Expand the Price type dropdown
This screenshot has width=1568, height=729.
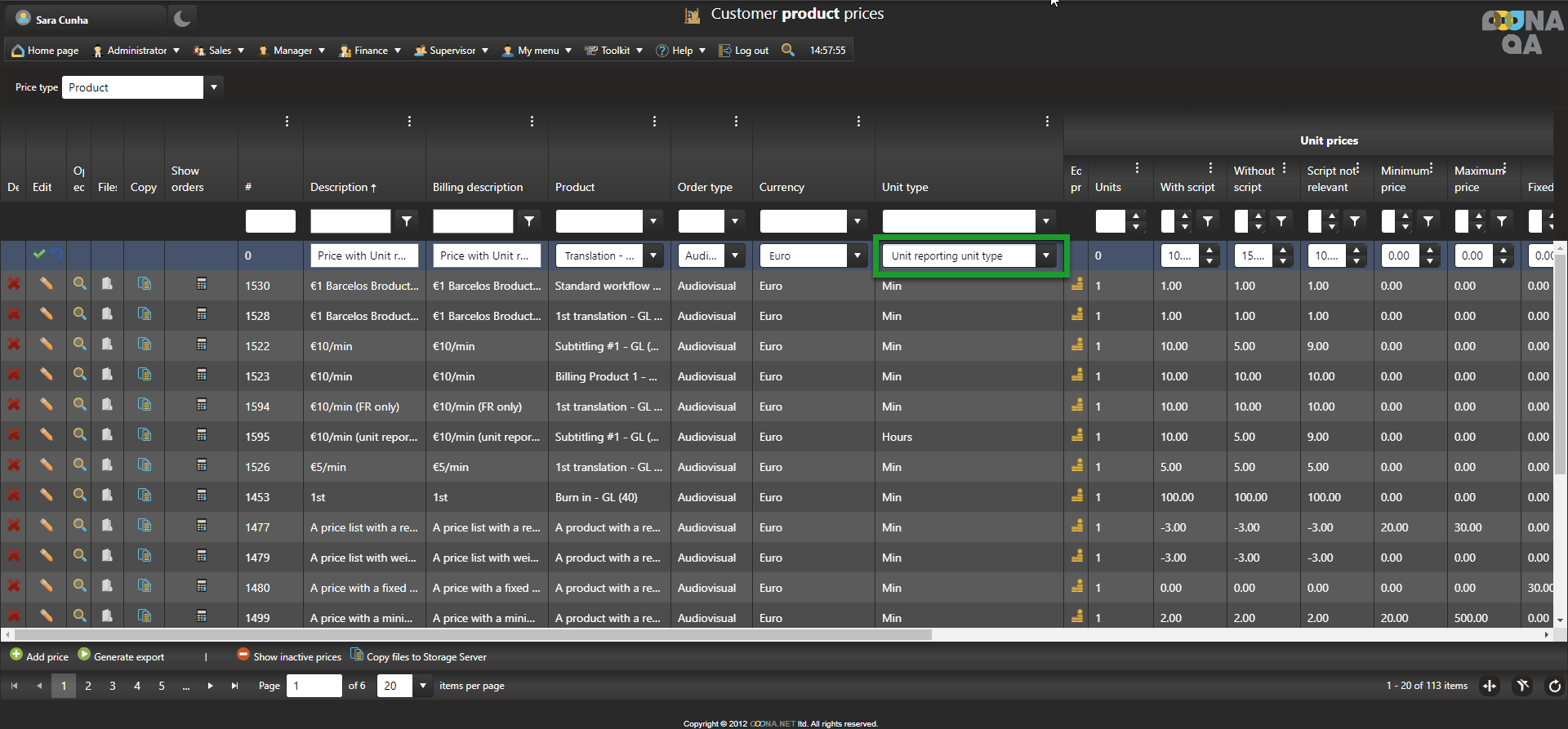pos(214,87)
